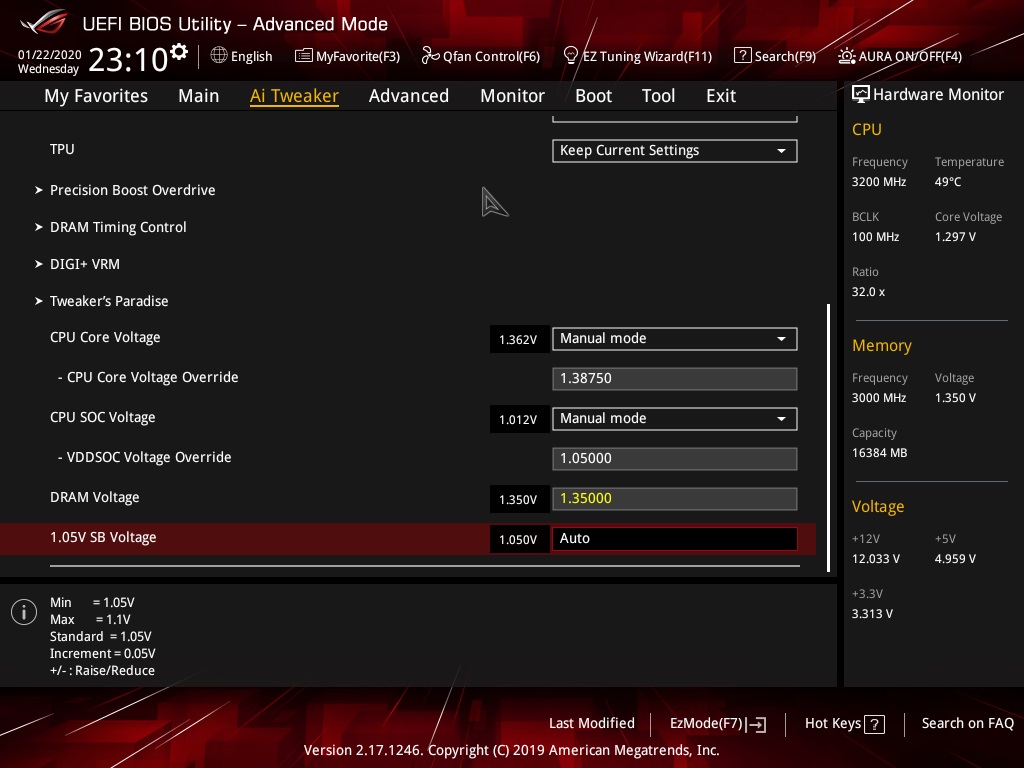
Task: Switch to Main tab
Action: pos(199,96)
